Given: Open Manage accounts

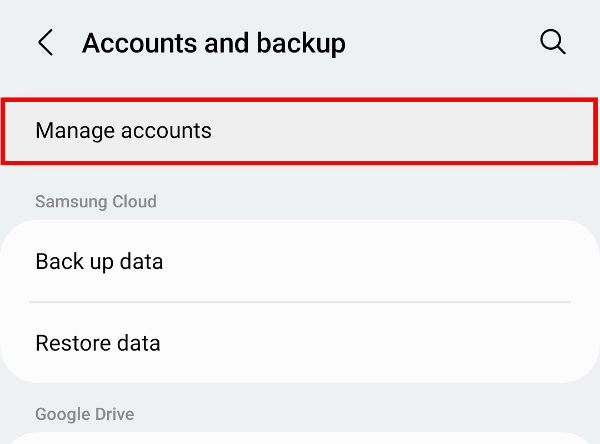Looking at the screenshot, I should point(300,130).
